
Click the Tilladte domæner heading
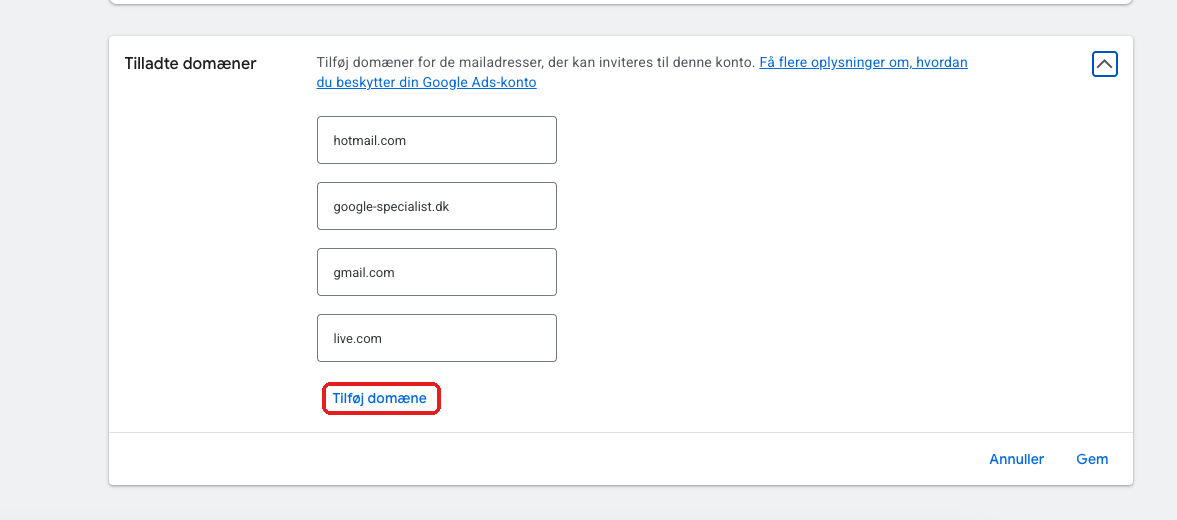point(191,64)
